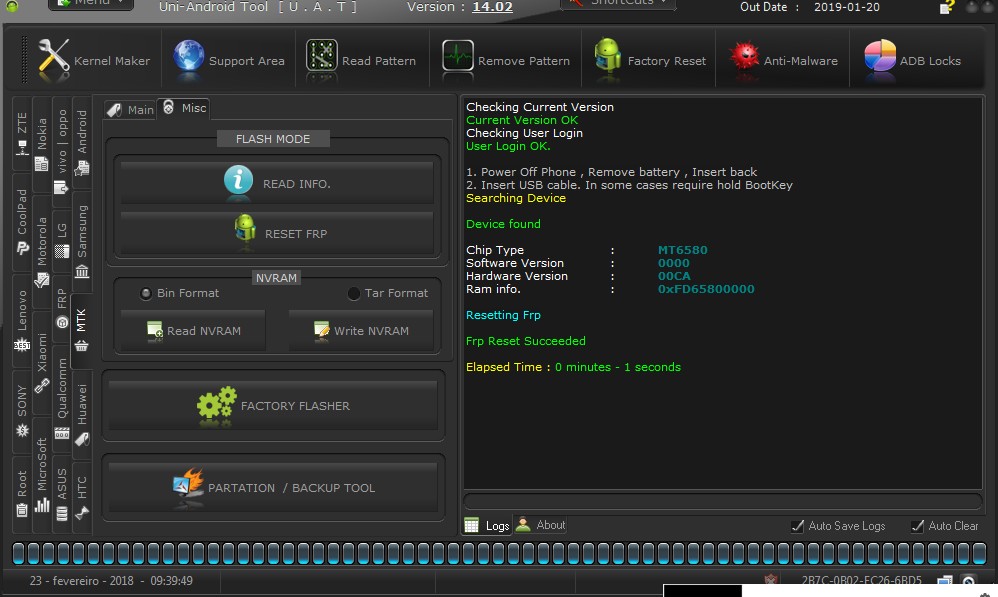The image size is (998, 597).
Task: Click the READ INFO. button
Action: pos(277,183)
